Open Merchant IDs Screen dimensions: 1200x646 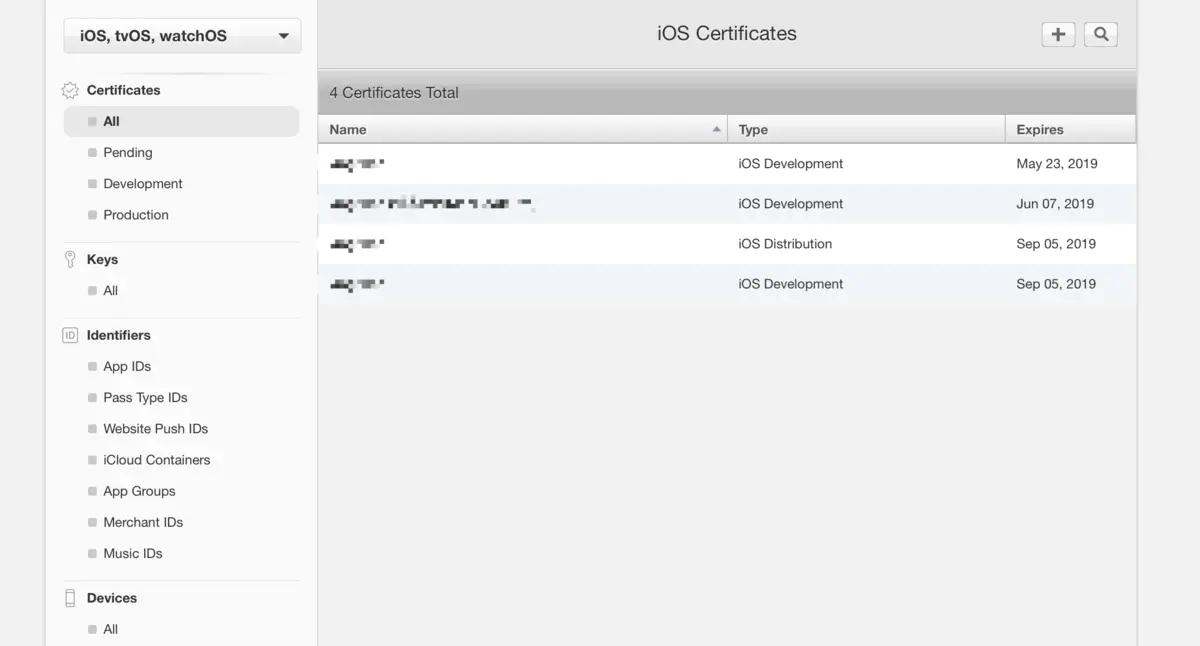click(x=143, y=522)
